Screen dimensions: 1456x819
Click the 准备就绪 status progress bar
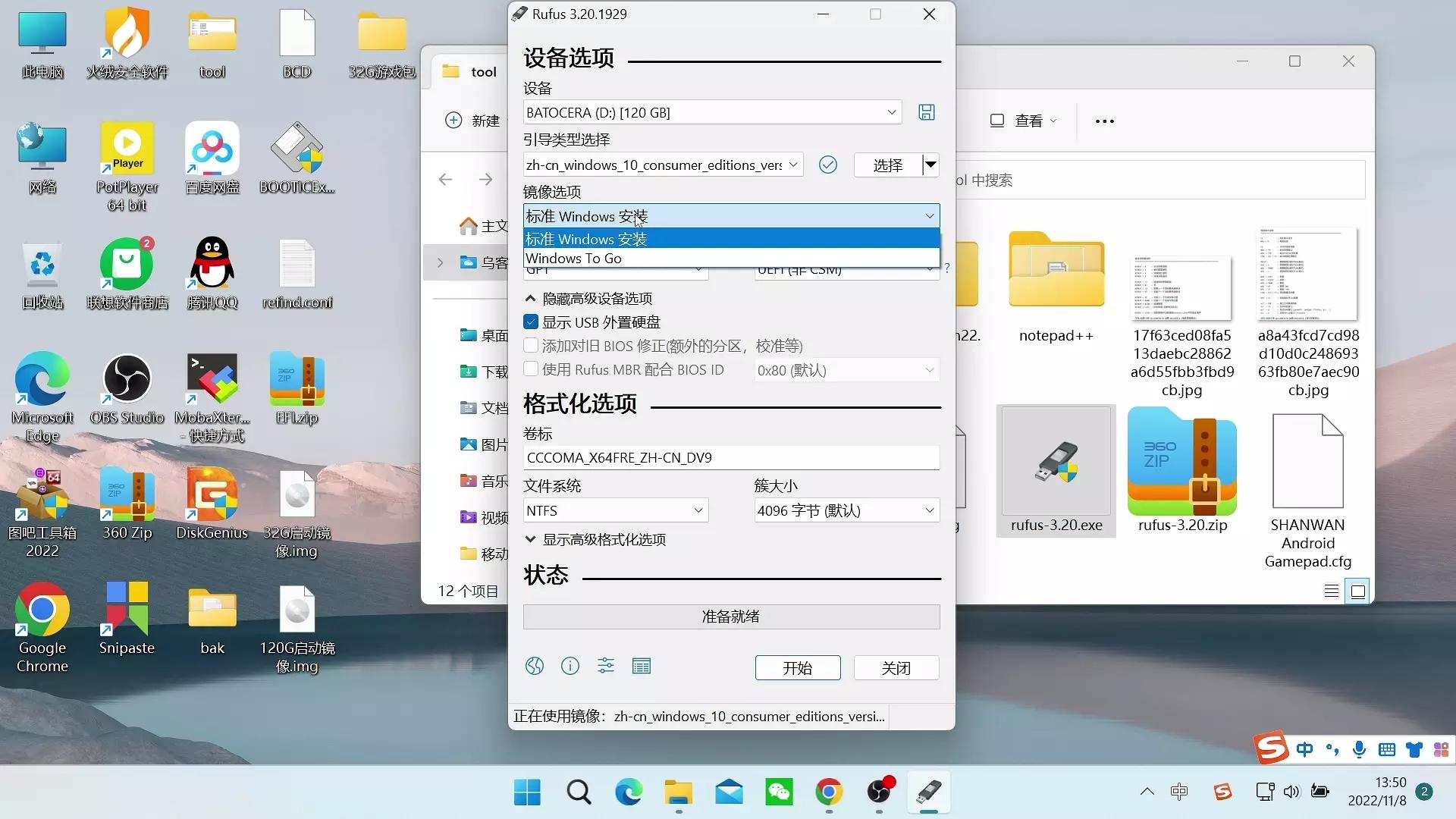point(730,616)
